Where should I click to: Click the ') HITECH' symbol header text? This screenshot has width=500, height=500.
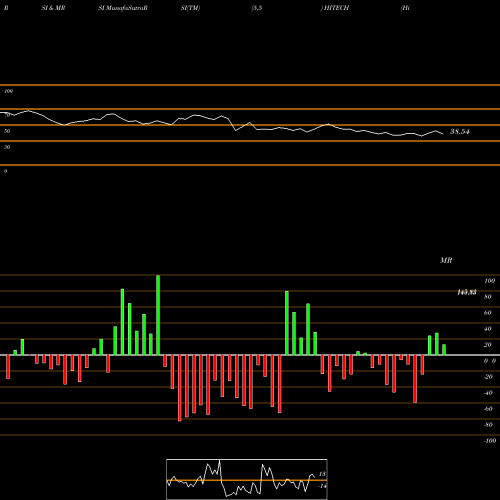point(335,8)
